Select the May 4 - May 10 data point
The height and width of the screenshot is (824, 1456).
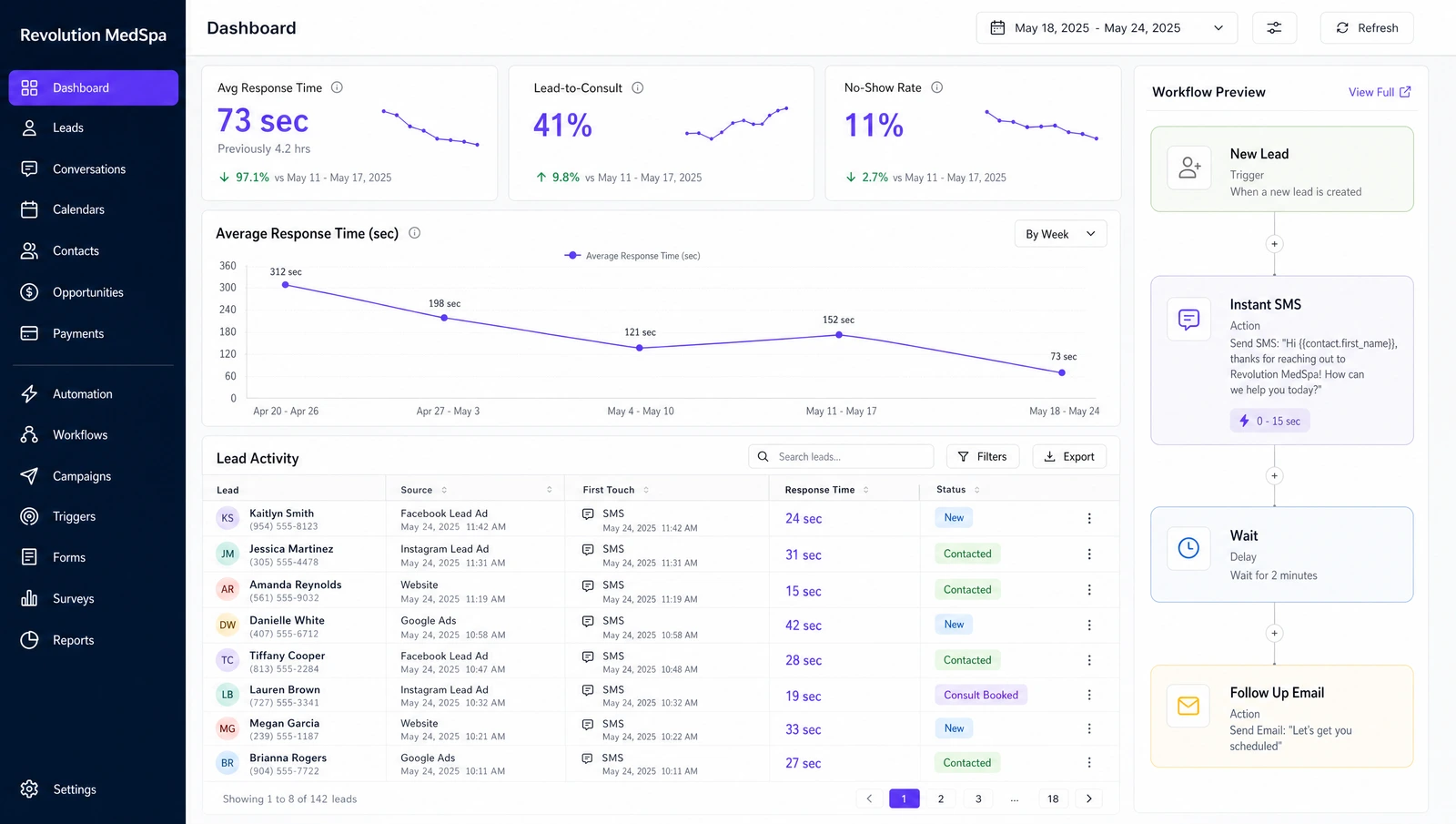coord(640,348)
